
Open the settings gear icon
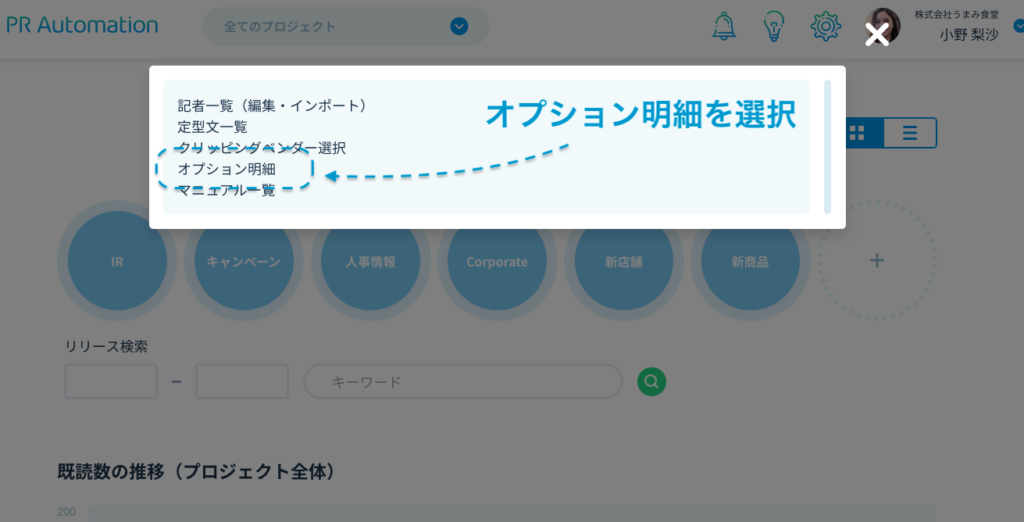click(x=825, y=27)
